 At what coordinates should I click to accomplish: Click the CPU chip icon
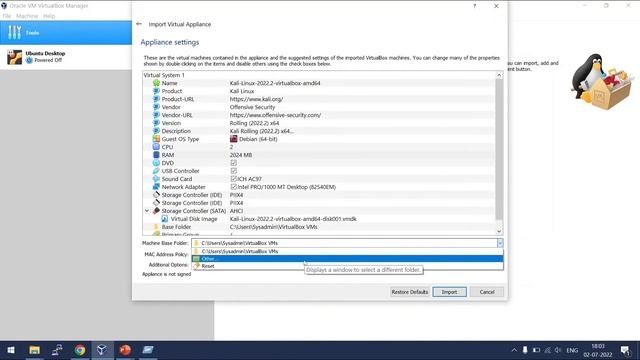[156, 147]
